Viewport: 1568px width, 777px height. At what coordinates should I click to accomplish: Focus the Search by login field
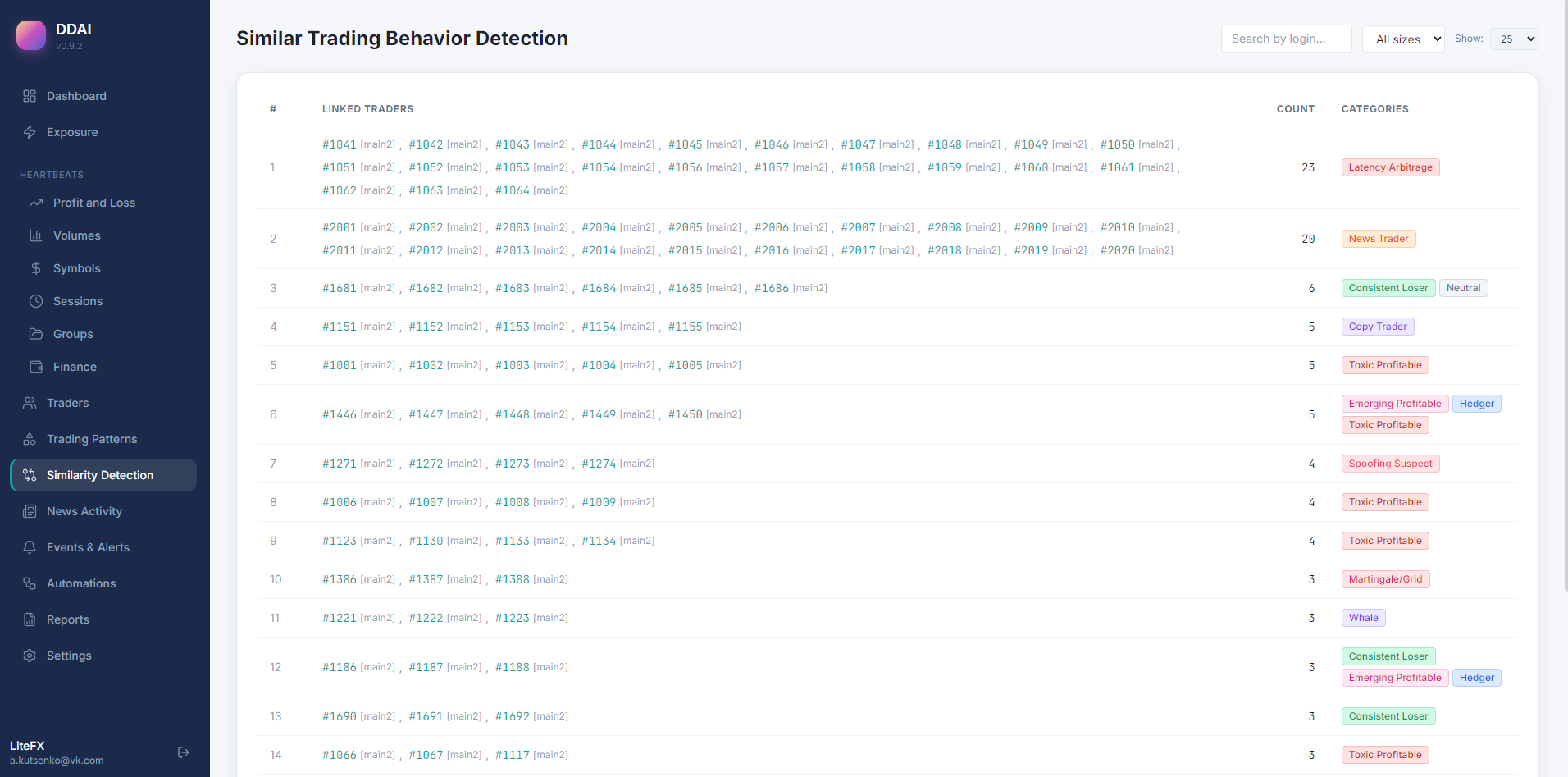(1286, 39)
